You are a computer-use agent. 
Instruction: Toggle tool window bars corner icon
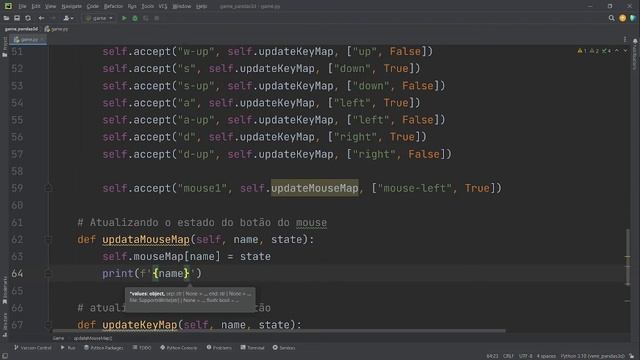click(x=4, y=356)
